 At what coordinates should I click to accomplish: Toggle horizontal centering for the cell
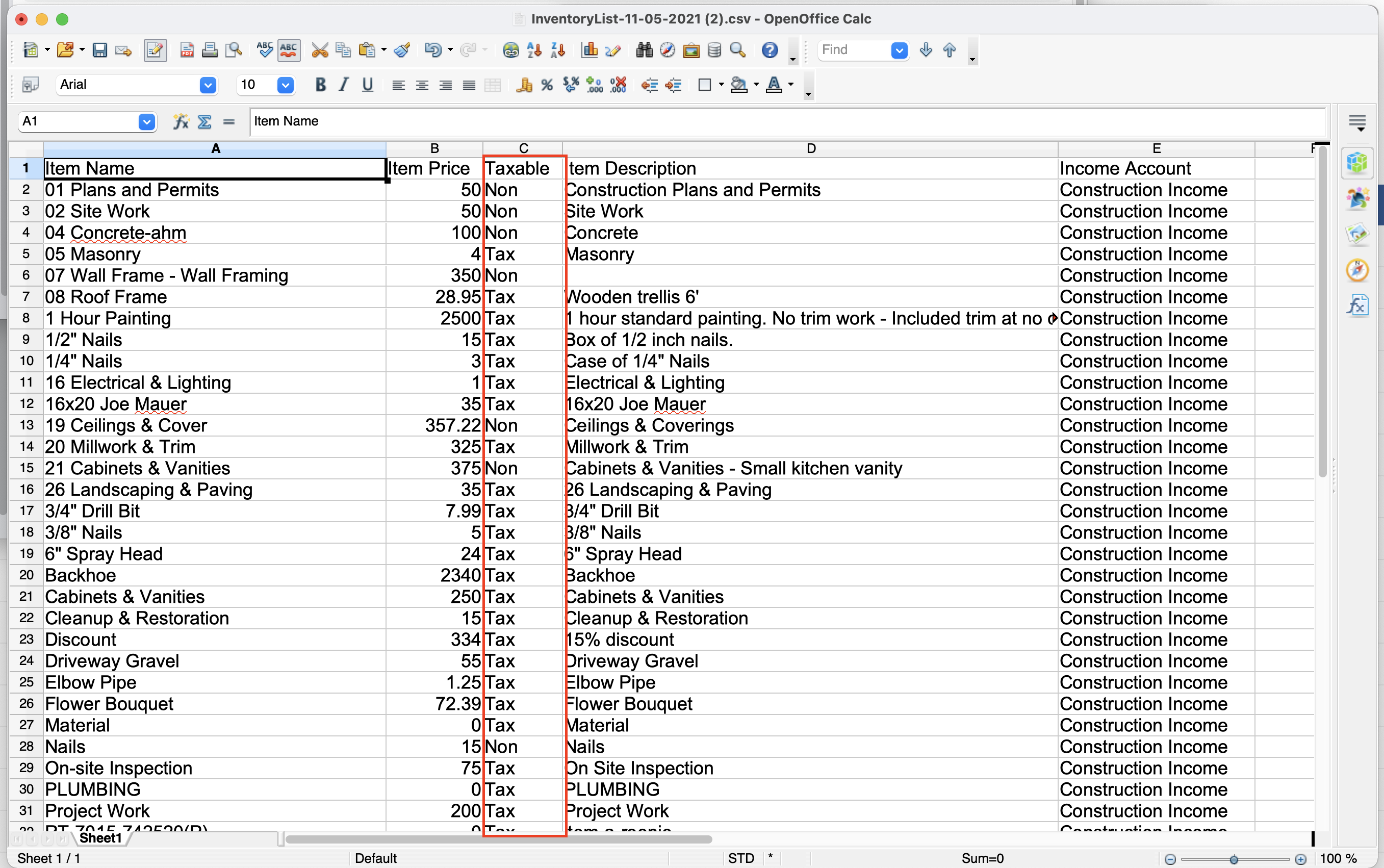point(422,85)
